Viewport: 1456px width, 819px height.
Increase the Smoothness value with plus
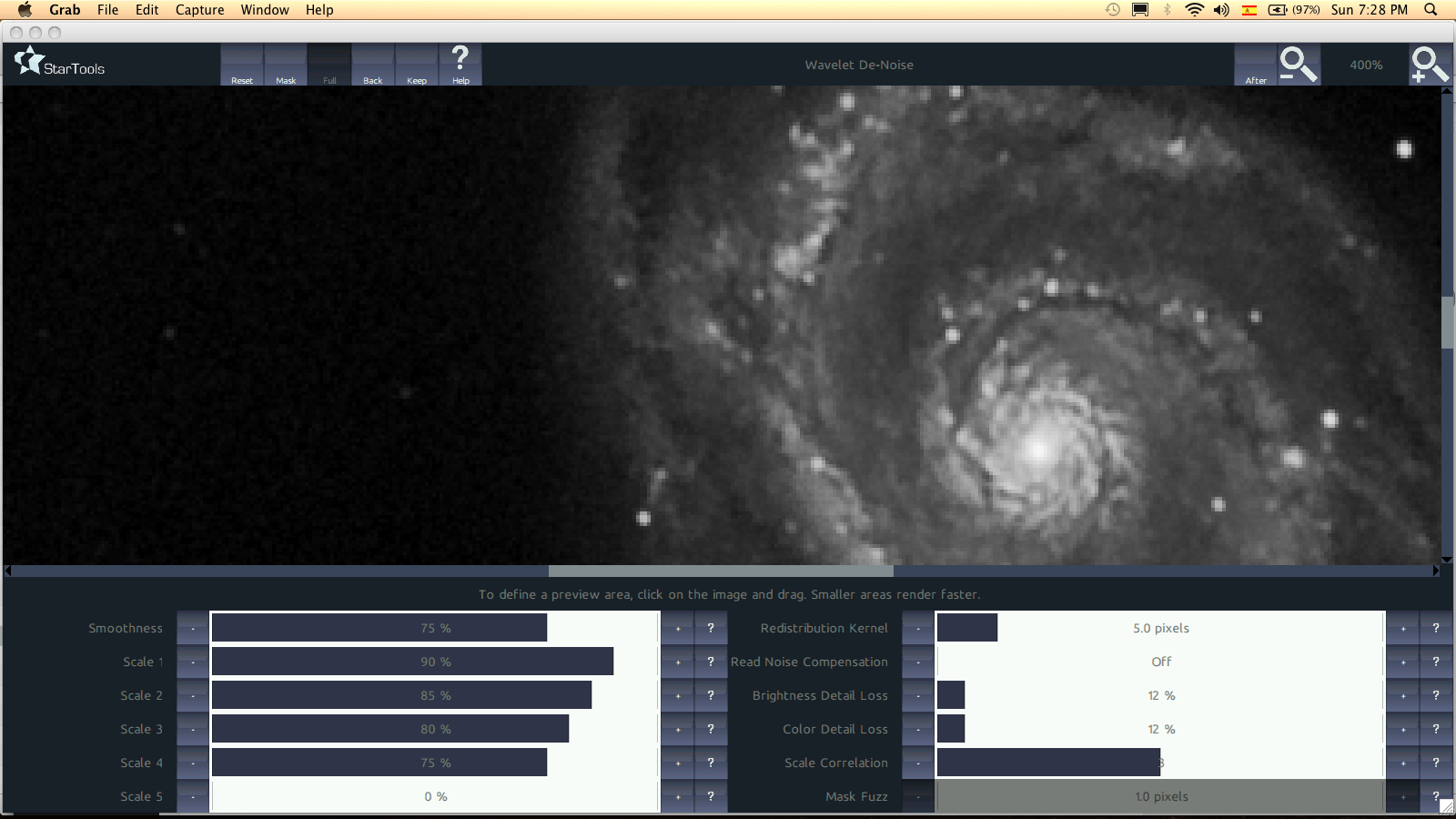click(677, 628)
